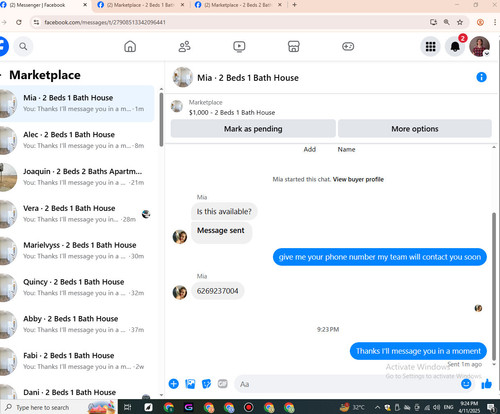Open Marielvyss 2 Beds 1 Bath House chat
The height and width of the screenshot is (414, 500).
[77, 251]
